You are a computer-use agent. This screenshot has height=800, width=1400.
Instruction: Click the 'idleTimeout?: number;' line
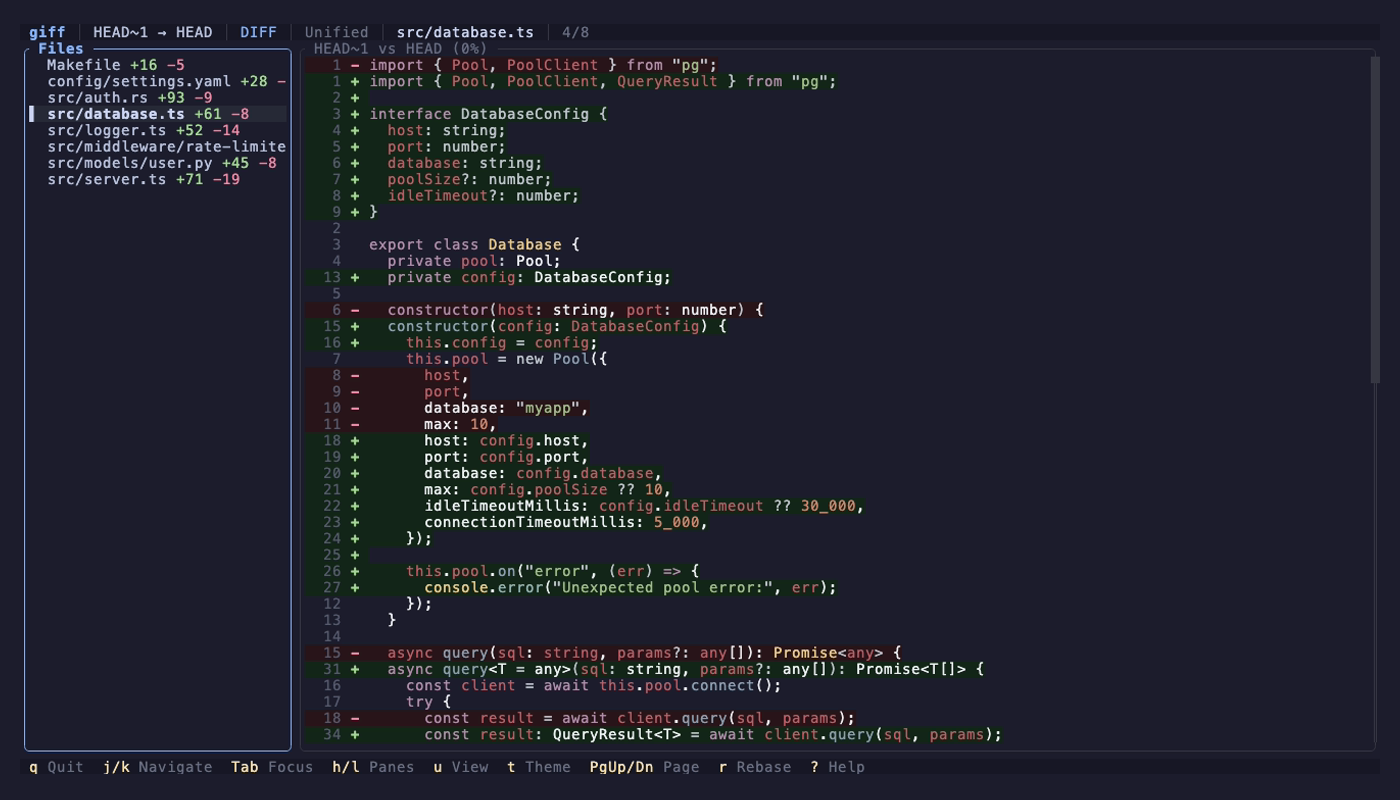pos(483,196)
